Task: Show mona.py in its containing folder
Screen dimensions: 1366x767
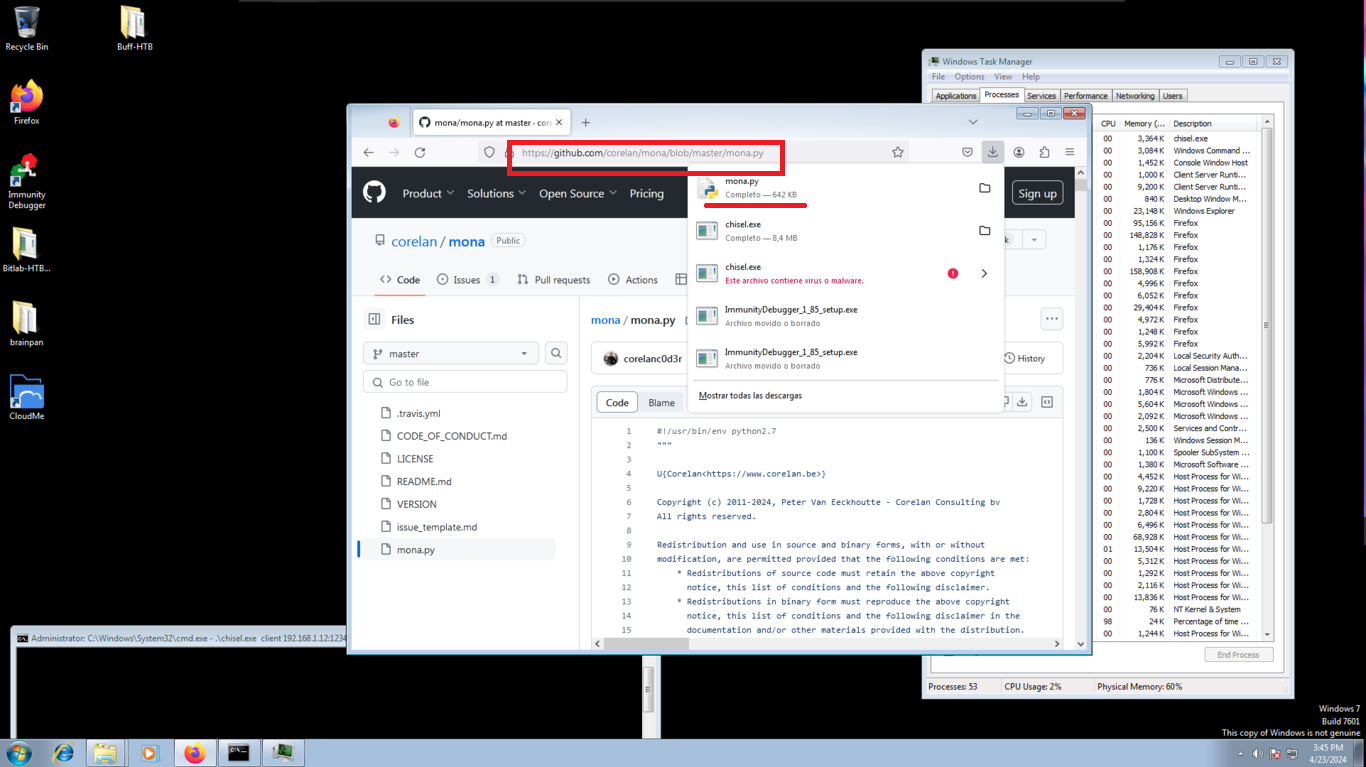Action: [x=984, y=188]
